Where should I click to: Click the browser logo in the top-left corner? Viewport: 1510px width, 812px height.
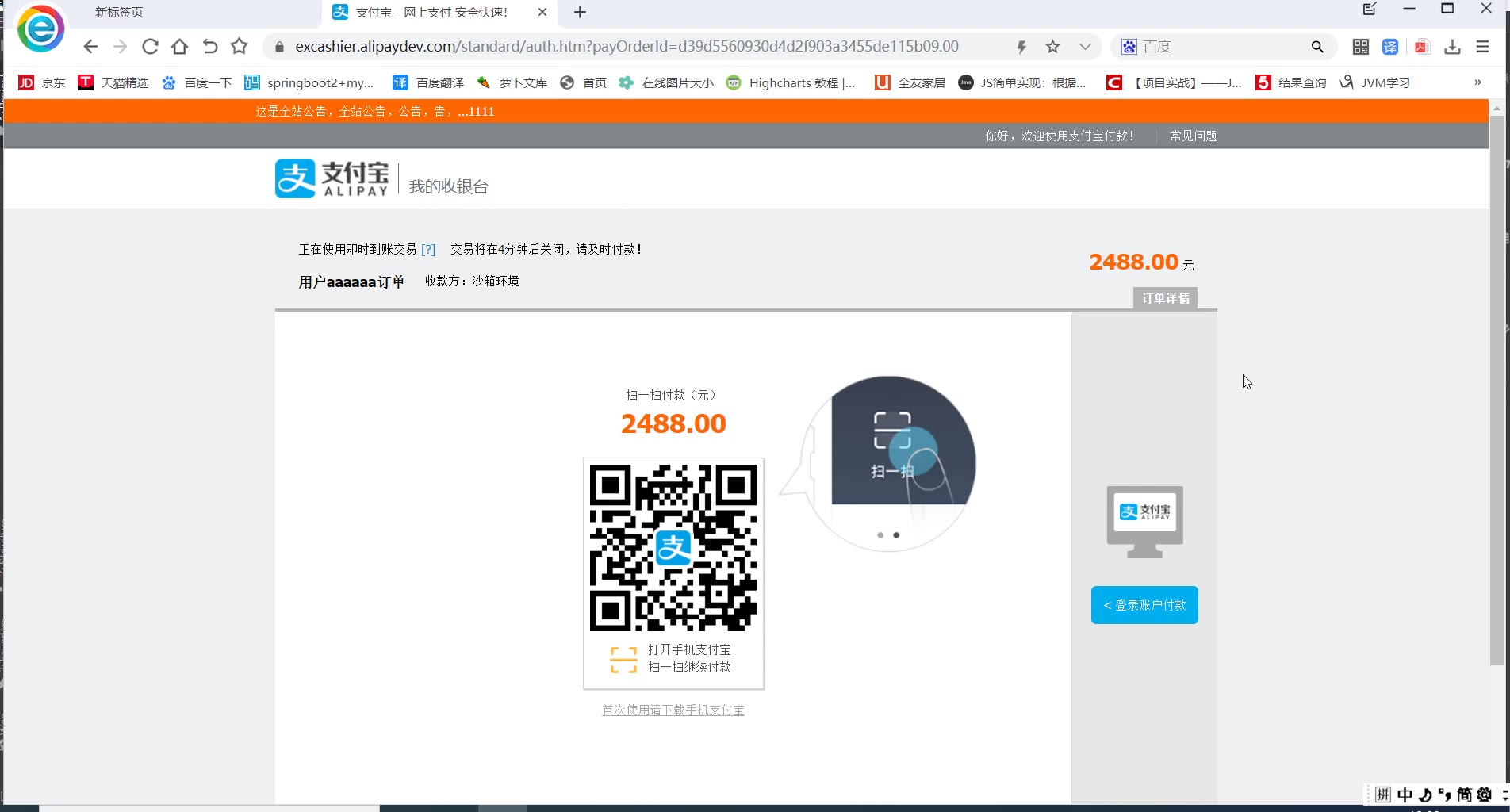[40, 29]
